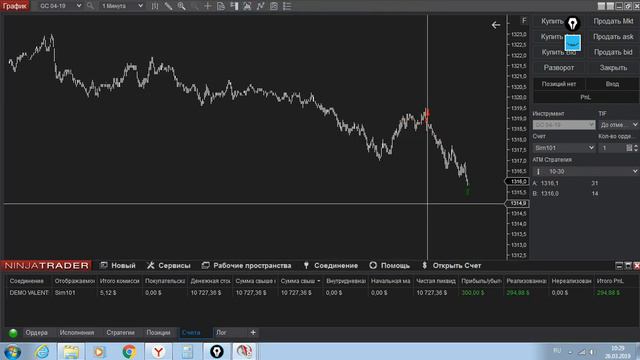Expand the ATM Стратегия 10-30 dropdown
Viewport: 640px width, 360px height.
point(586,171)
